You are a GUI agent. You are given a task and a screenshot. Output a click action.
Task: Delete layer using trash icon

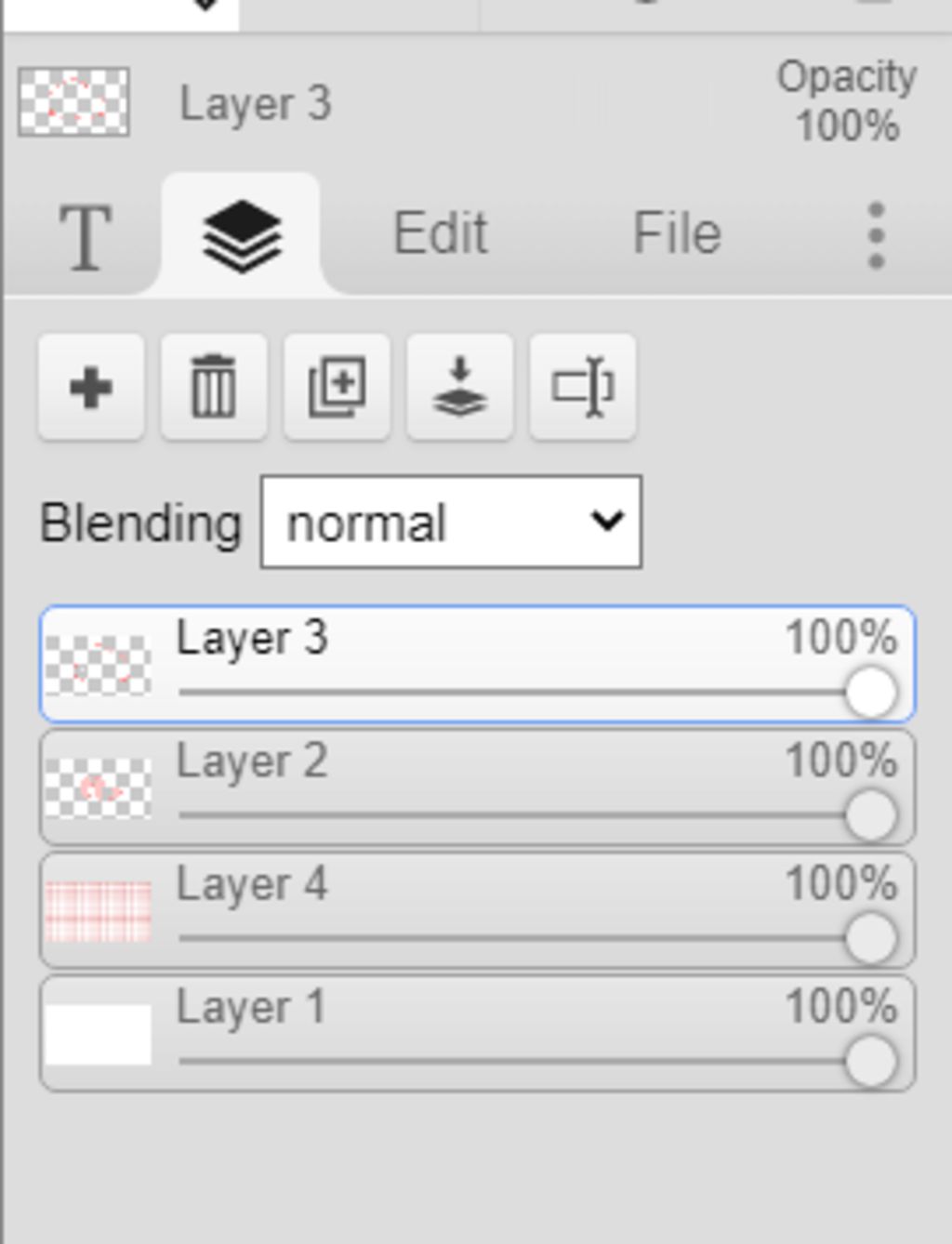(x=214, y=387)
